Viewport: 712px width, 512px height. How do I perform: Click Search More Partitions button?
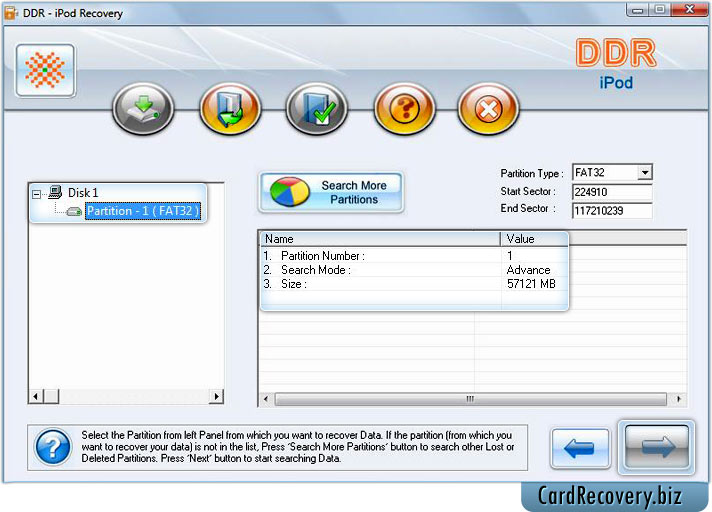click(x=331, y=192)
